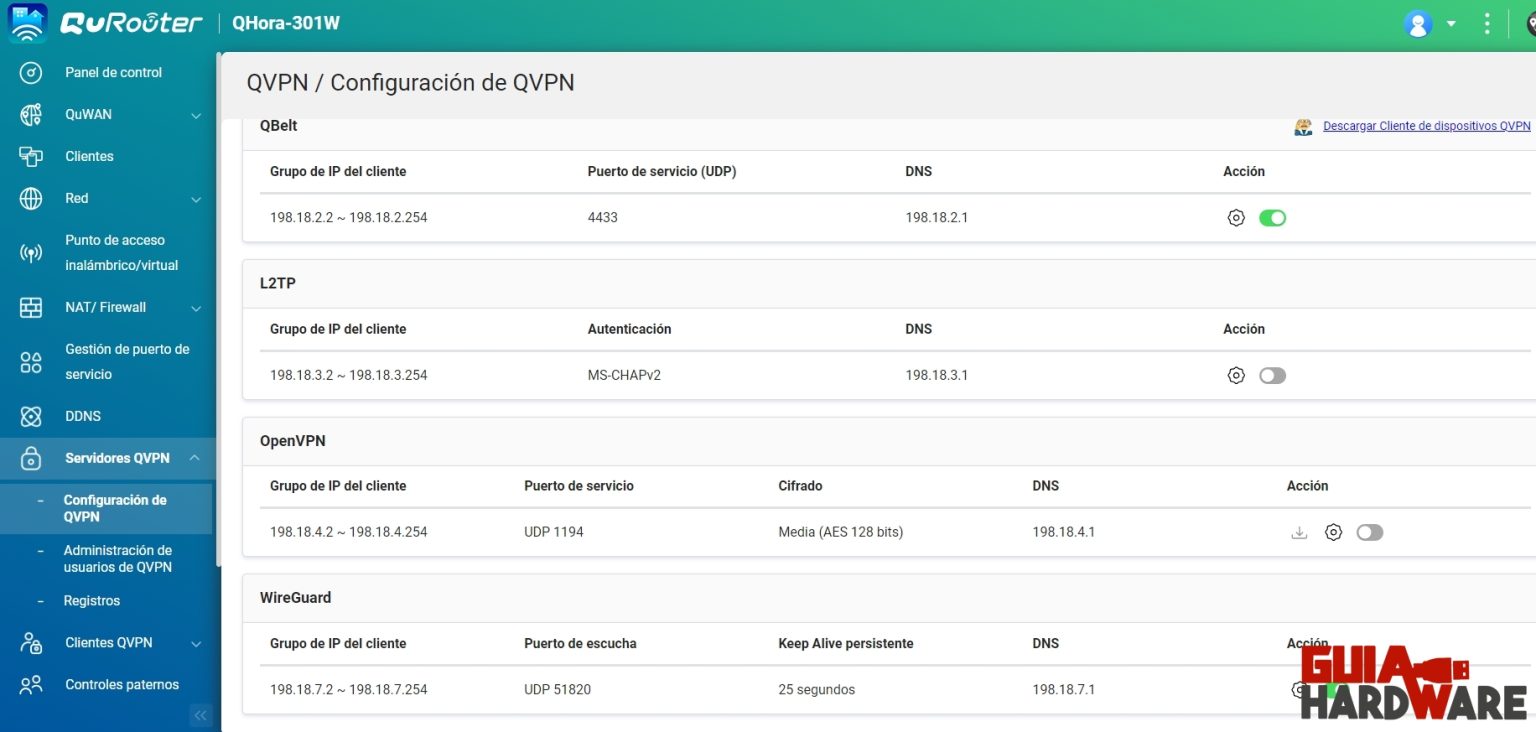Select Controles paternos in sidebar
1536x732 pixels.
124,684
